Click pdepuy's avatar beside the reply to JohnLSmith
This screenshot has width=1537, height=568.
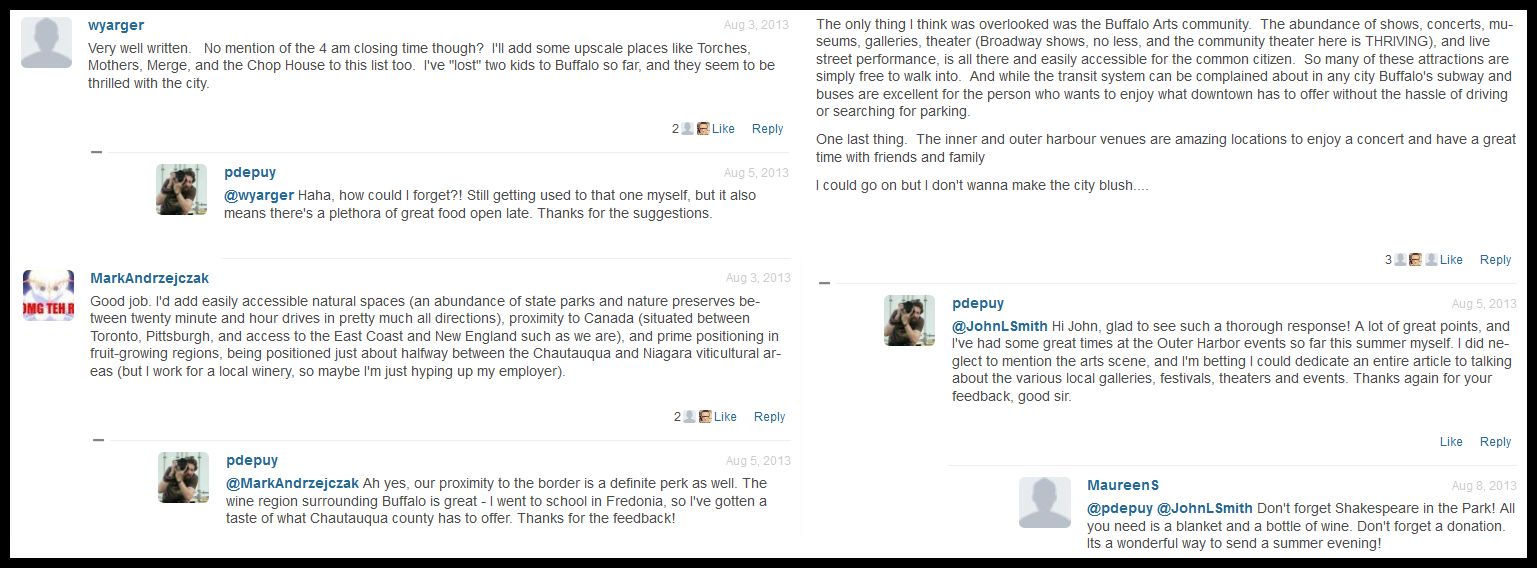pos(909,320)
